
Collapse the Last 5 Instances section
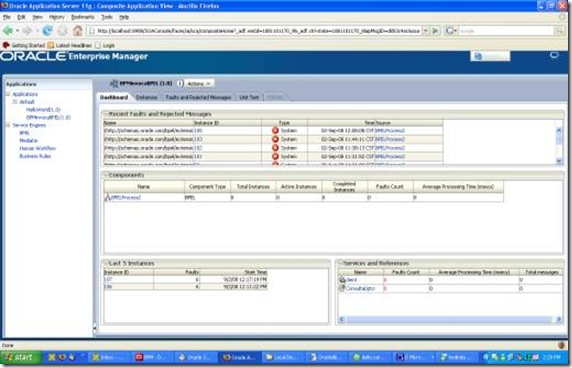pos(106,263)
